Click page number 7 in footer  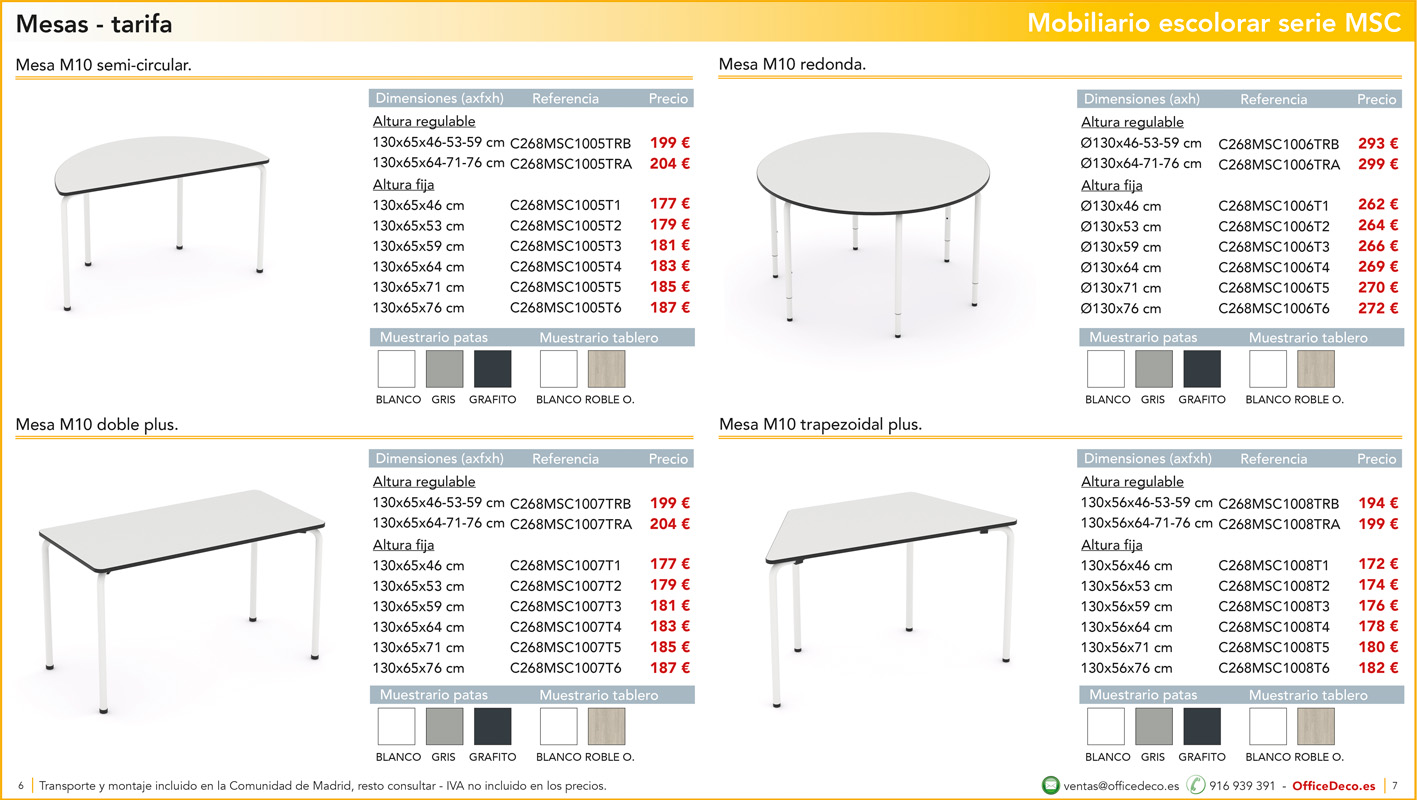coord(1395,786)
